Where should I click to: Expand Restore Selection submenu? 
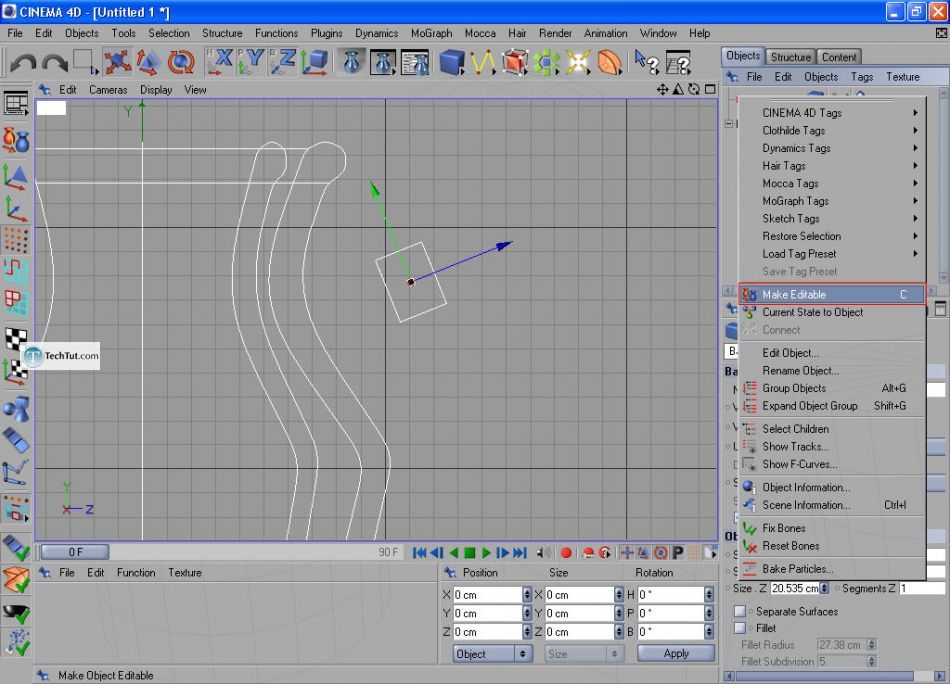tap(832, 236)
